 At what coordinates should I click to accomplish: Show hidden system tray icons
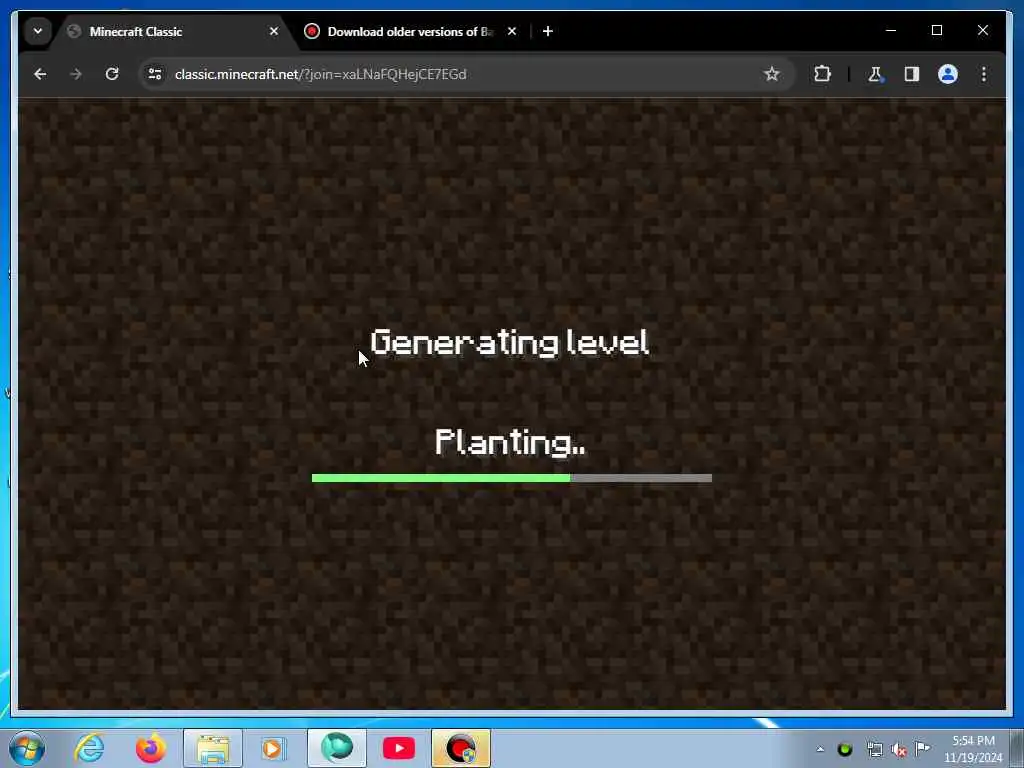pos(820,750)
